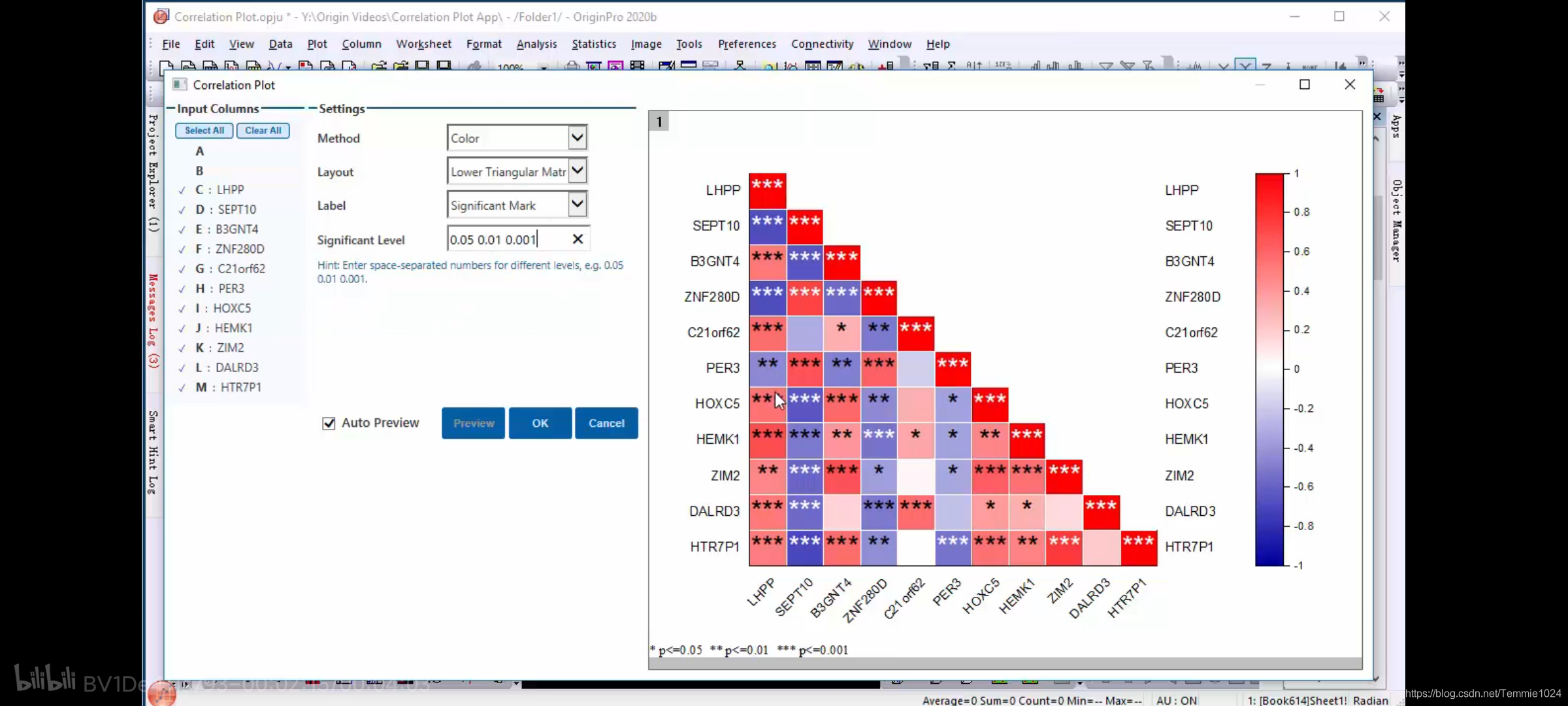This screenshot has height=706, width=1568.
Task: Click the Save Project disk icon
Action: point(423,66)
